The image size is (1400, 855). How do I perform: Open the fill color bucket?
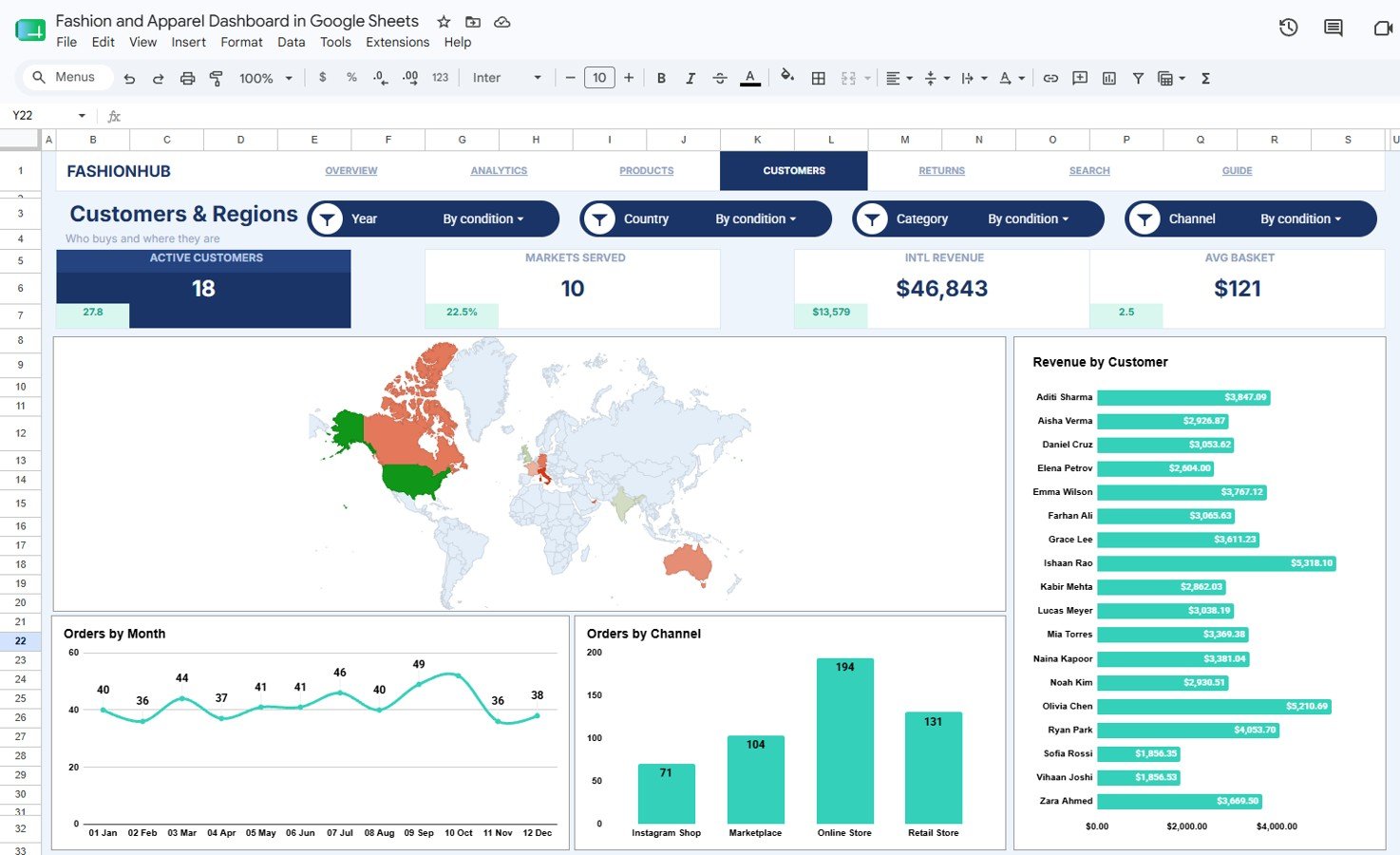point(787,77)
